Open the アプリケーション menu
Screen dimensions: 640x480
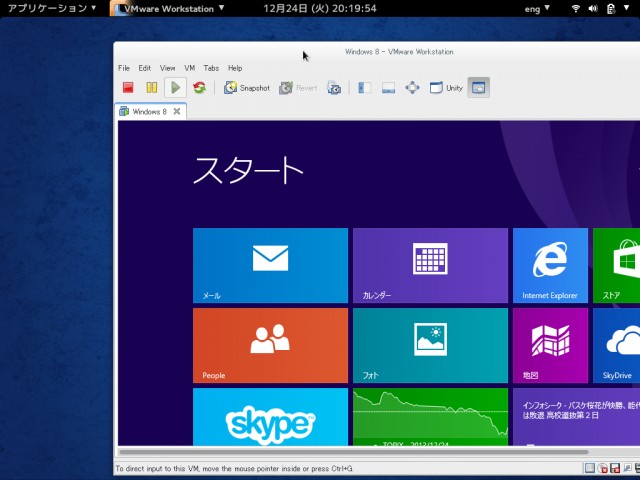tap(52, 8)
